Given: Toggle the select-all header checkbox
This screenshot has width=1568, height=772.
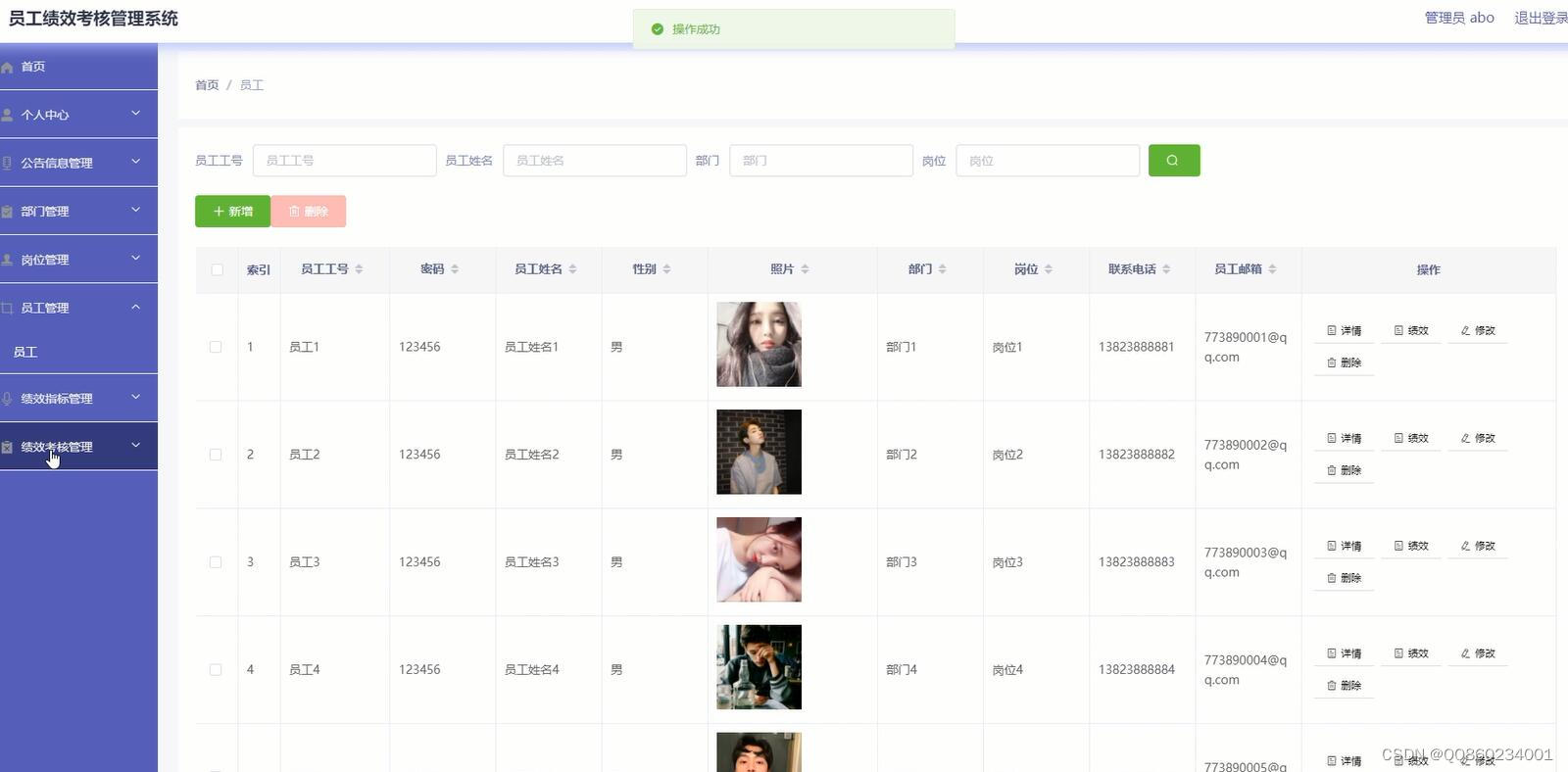Looking at the screenshot, I should 217,269.
